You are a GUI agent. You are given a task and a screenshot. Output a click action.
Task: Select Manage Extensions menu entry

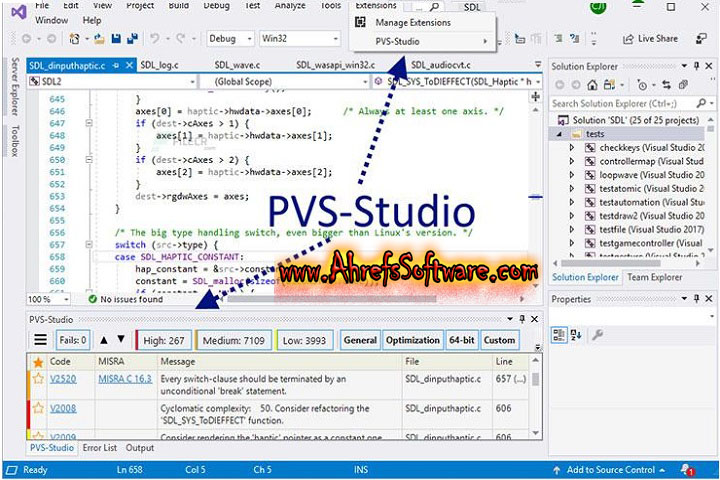pyautogui.click(x=412, y=22)
